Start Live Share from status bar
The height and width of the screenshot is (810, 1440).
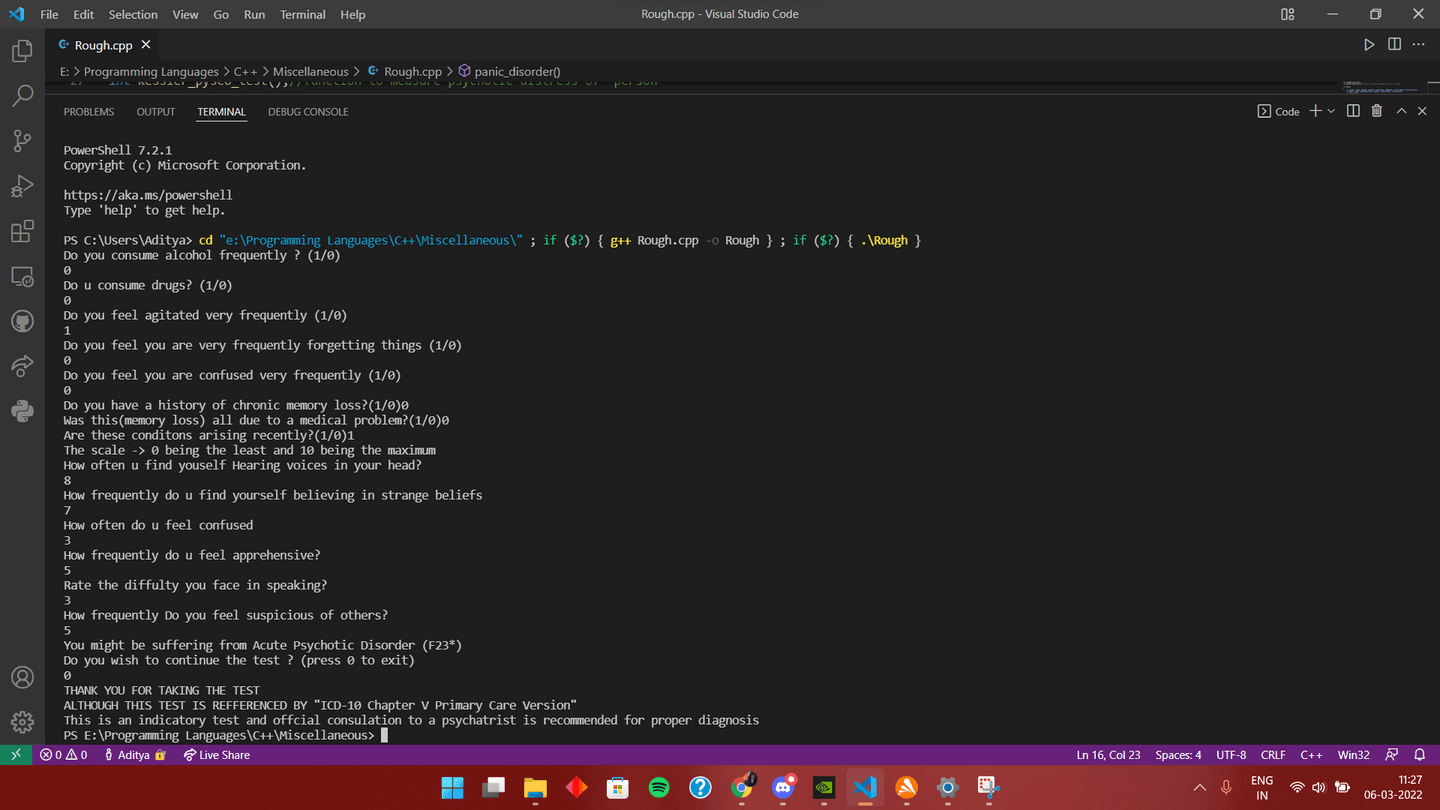pos(216,755)
